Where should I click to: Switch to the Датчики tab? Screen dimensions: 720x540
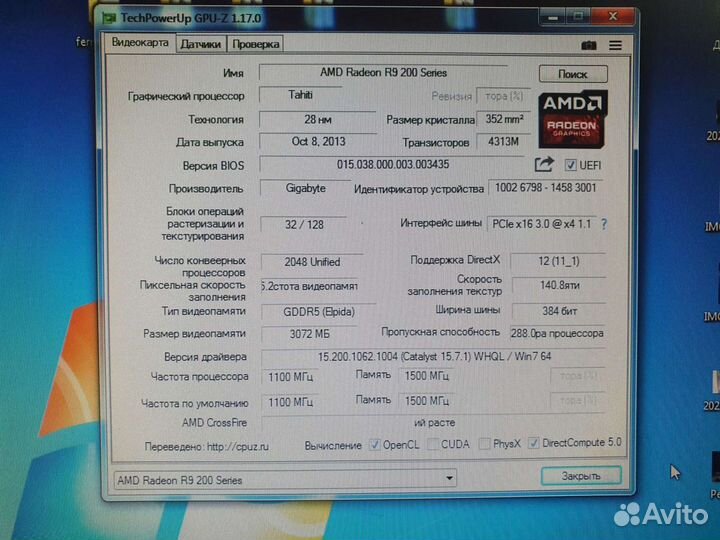pyautogui.click(x=201, y=44)
